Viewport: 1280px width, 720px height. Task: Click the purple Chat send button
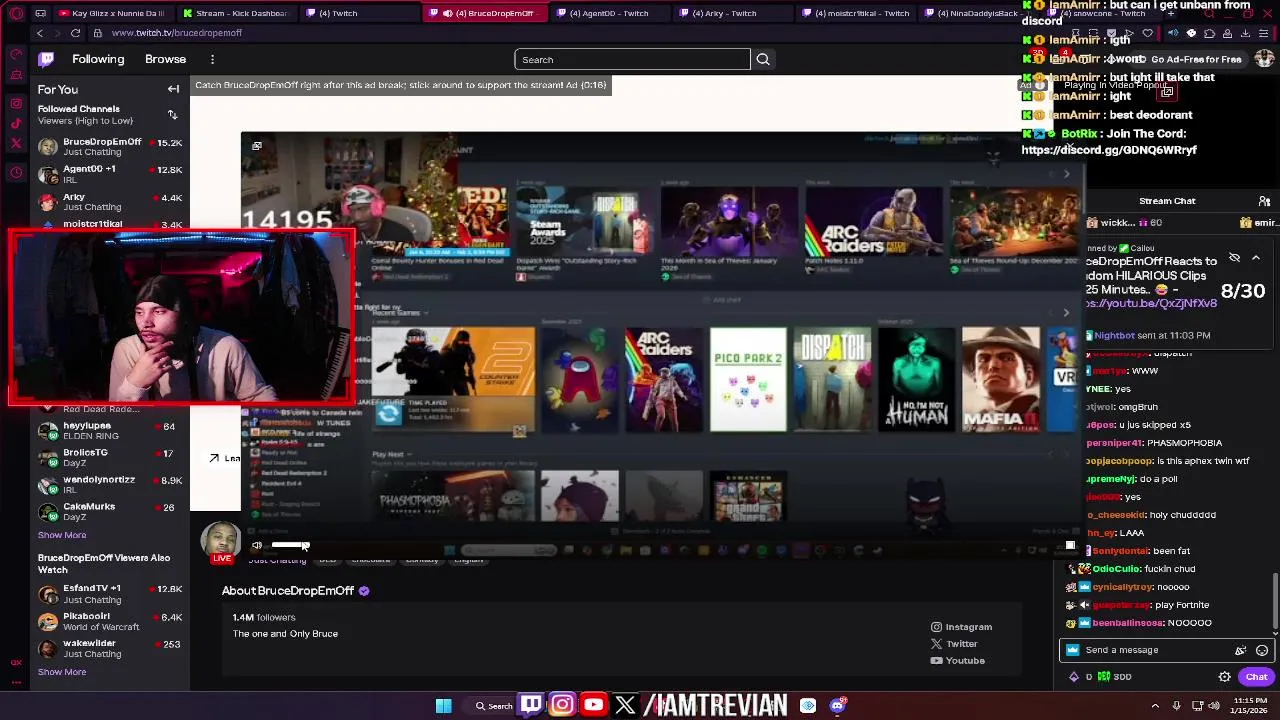coord(1256,677)
